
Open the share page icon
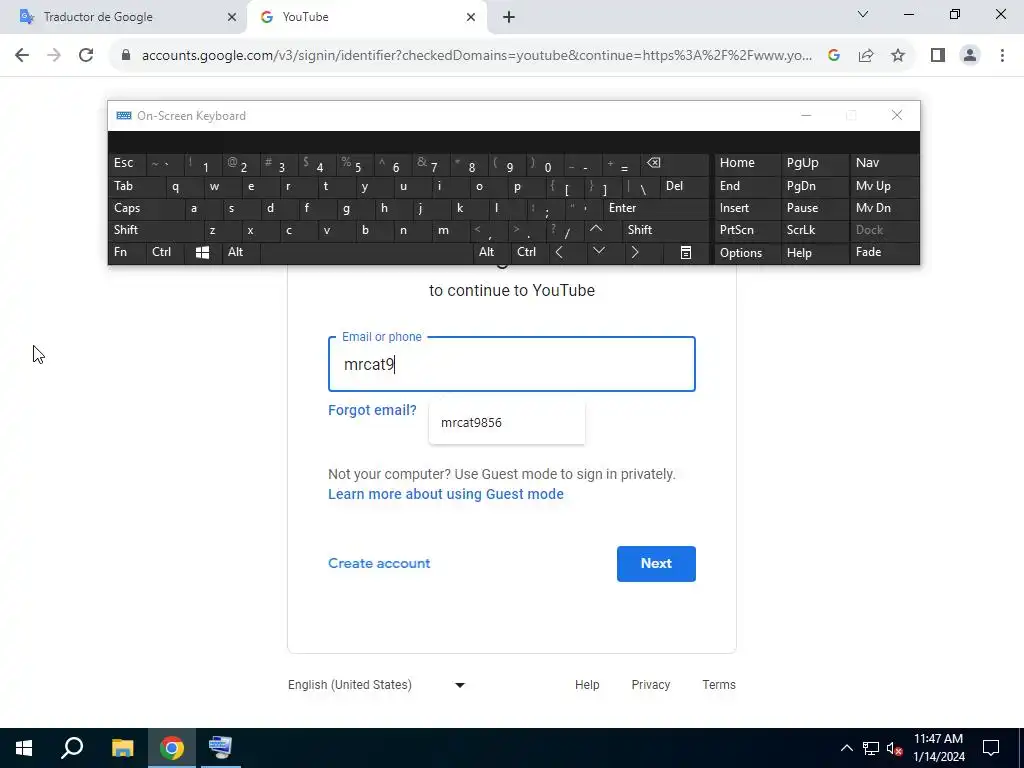pyautogui.click(x=866, y=55)
